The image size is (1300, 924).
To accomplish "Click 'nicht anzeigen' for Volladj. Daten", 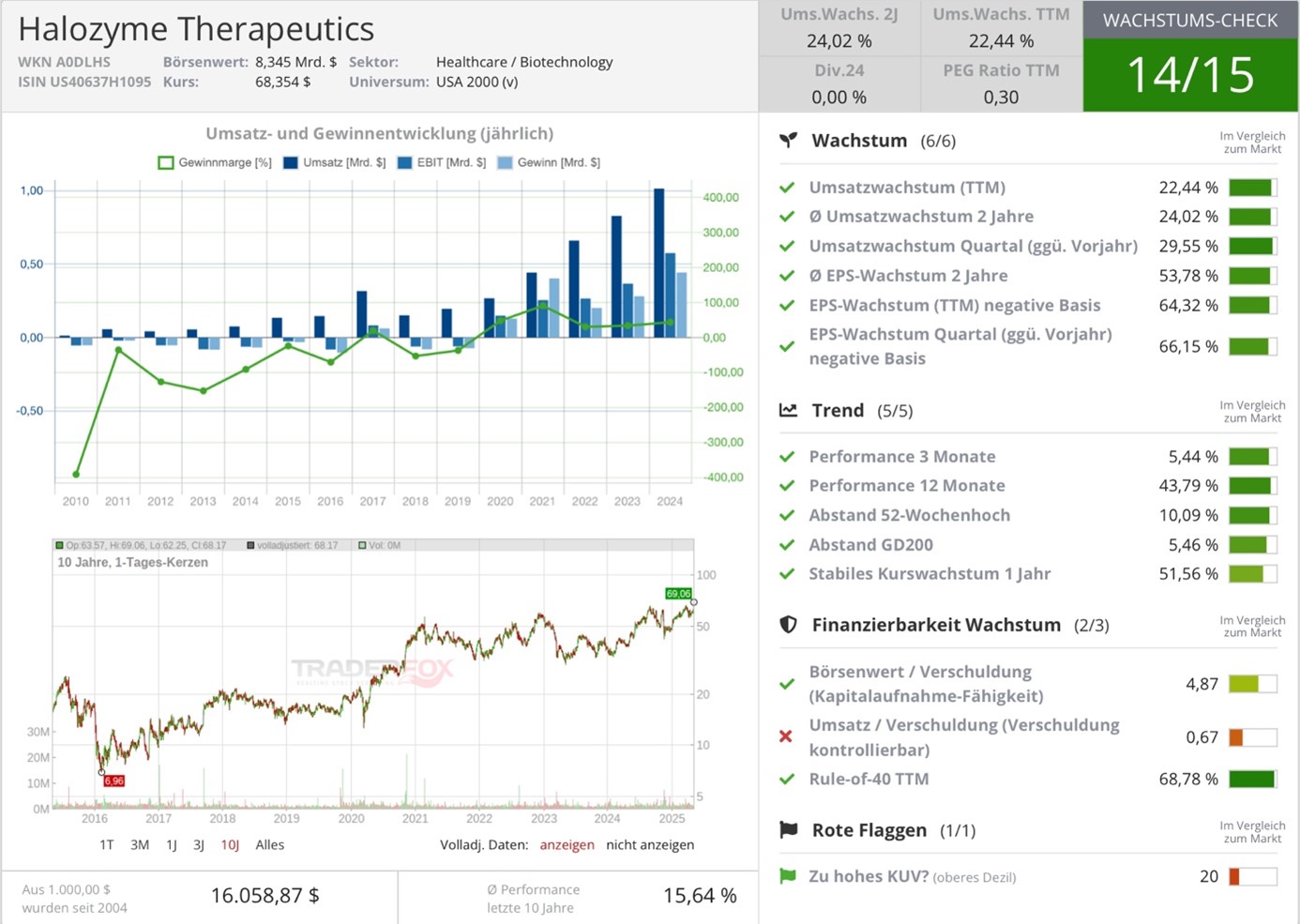I will point(650,844).
